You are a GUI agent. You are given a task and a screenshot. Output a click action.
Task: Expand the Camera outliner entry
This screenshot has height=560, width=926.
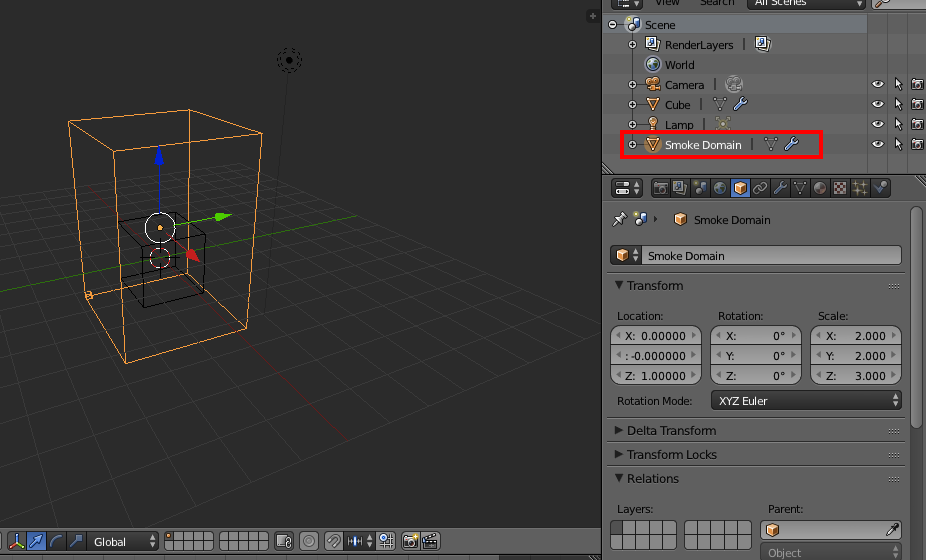[632, 84]
